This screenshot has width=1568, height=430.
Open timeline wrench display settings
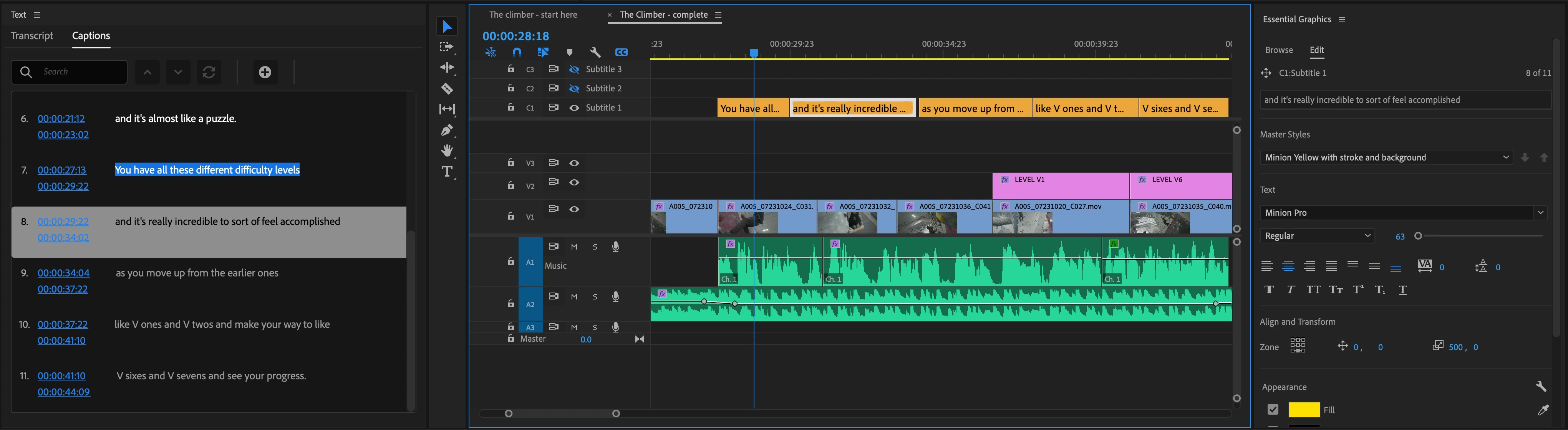coord(595,52)
